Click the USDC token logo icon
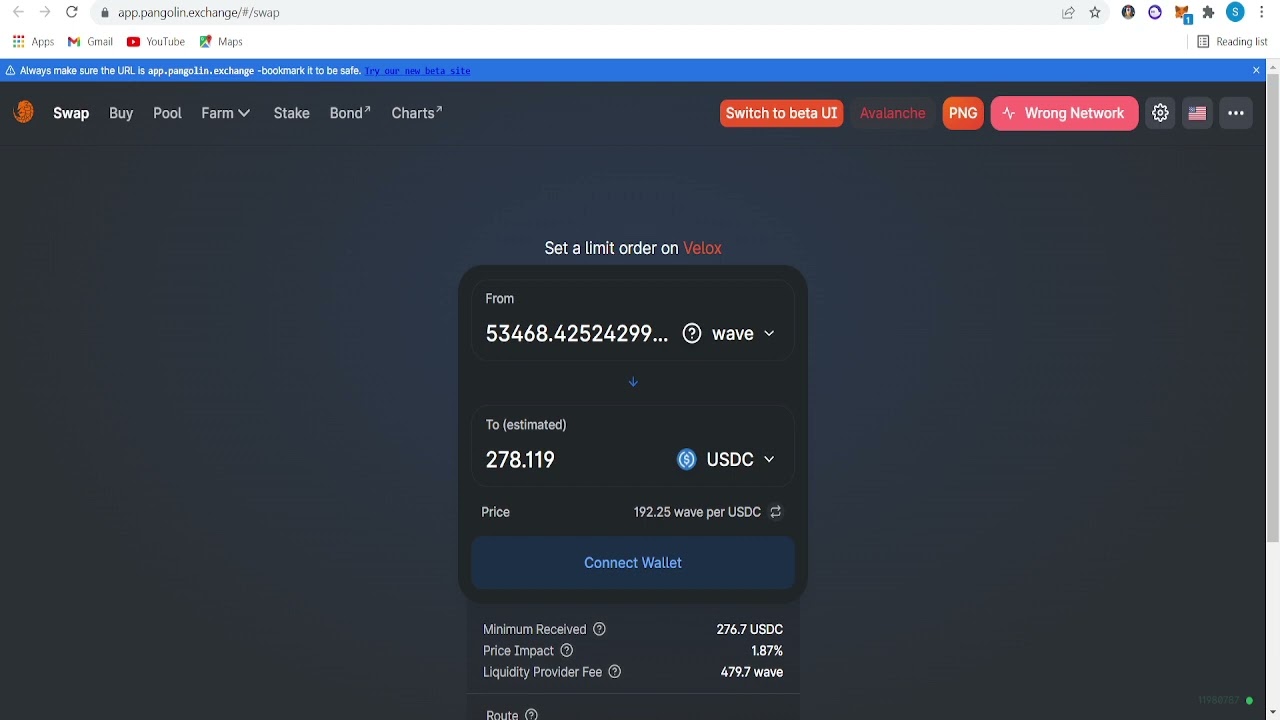This screenshot has height=720, width=1280. [686, 459]
